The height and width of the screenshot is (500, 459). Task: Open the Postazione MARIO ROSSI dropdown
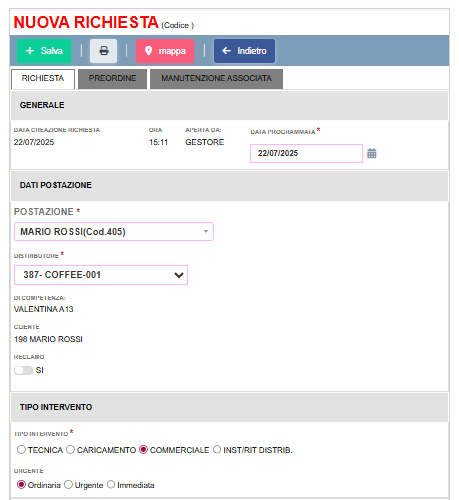click(x=114, y=232)
